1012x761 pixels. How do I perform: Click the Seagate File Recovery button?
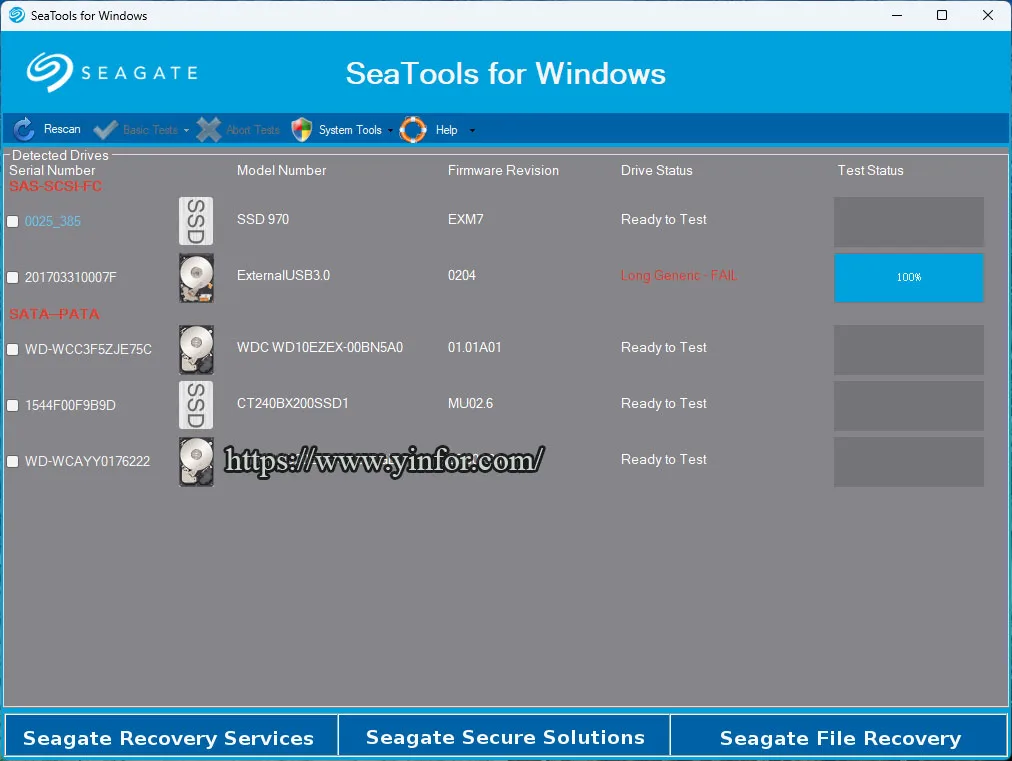840,739
